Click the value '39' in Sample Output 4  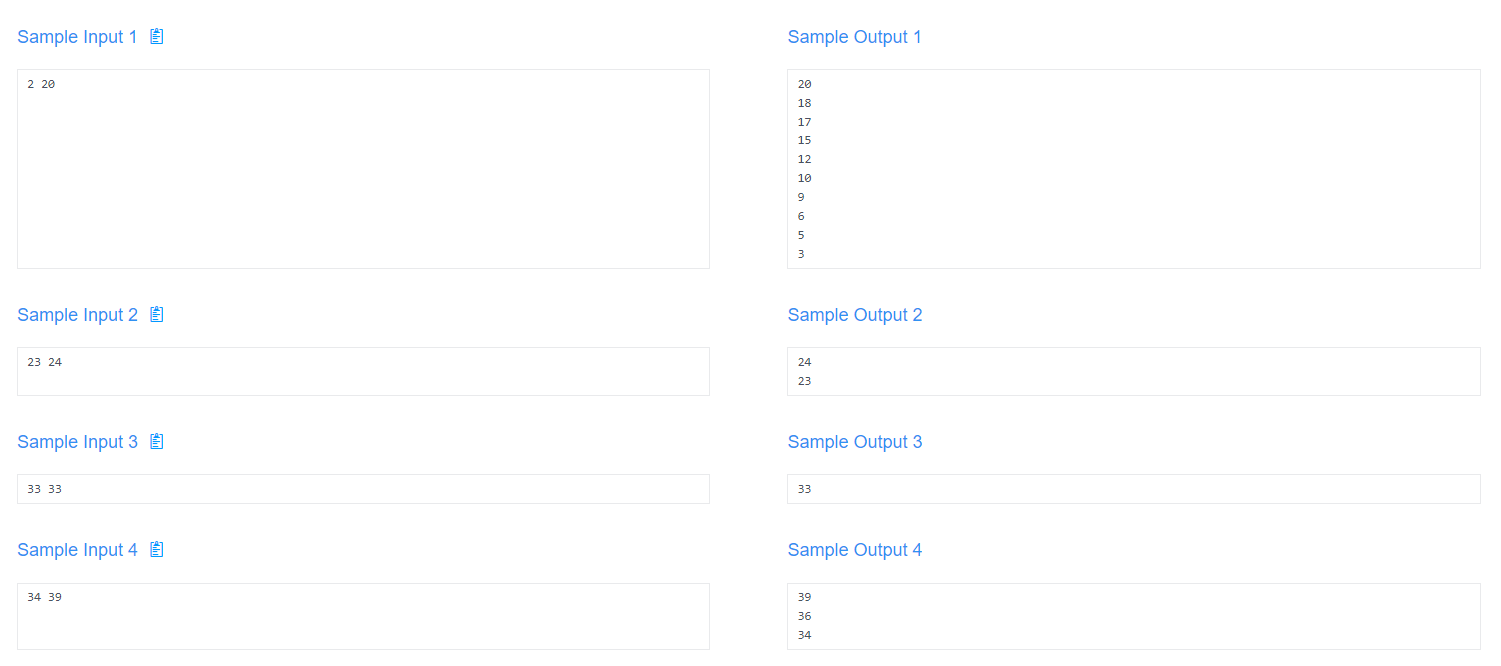(805, 597)
